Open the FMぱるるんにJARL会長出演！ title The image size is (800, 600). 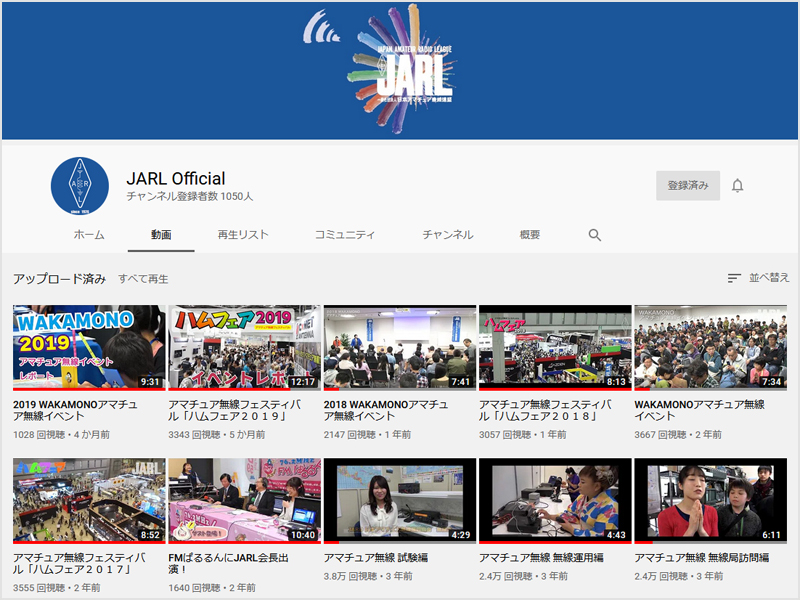(x=229, y=563)
